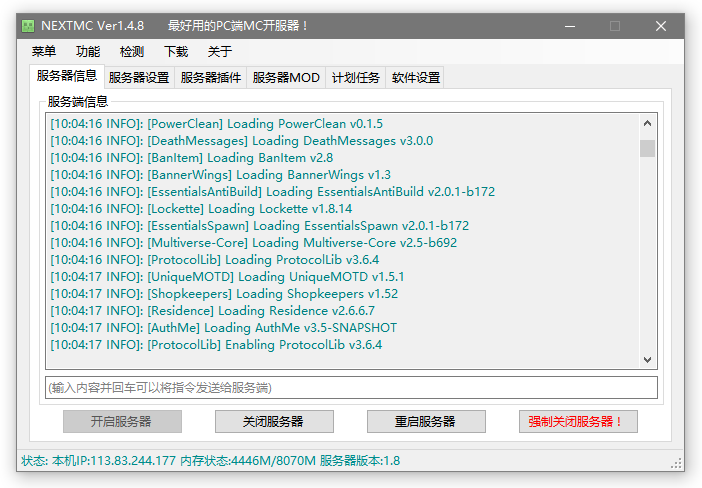
Task: Click the BanItem v2.8 log line
Action: click(192, 158)
